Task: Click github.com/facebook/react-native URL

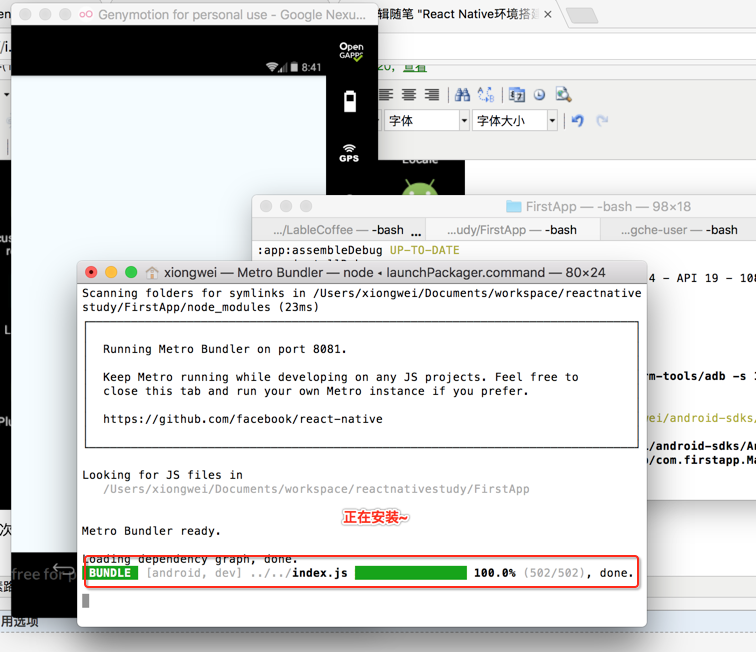Action: pos(243,419)
